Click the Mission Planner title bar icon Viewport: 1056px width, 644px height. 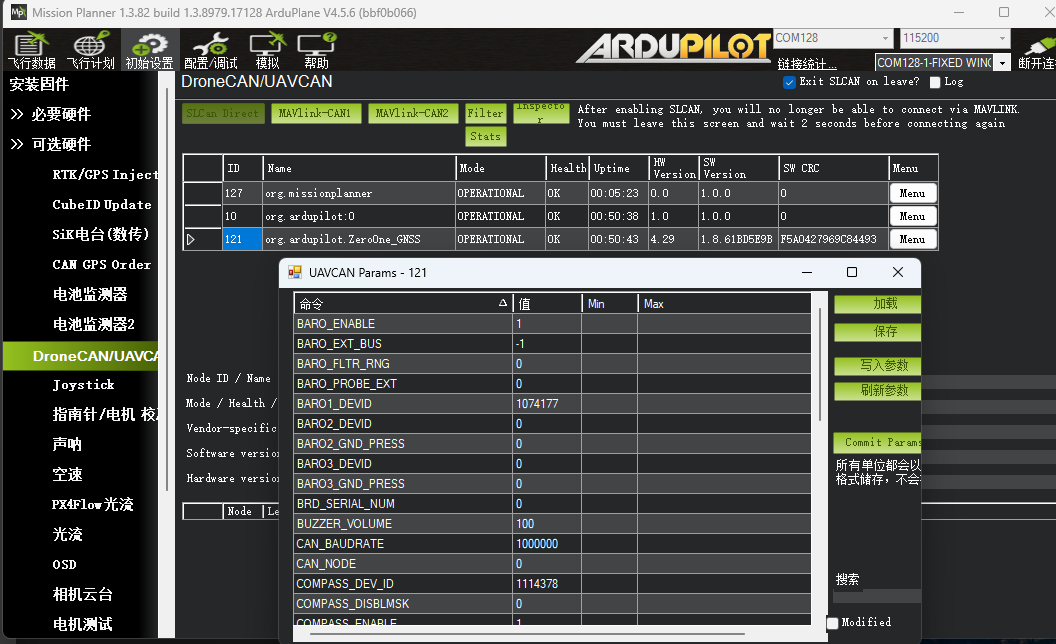click(18, 12)
